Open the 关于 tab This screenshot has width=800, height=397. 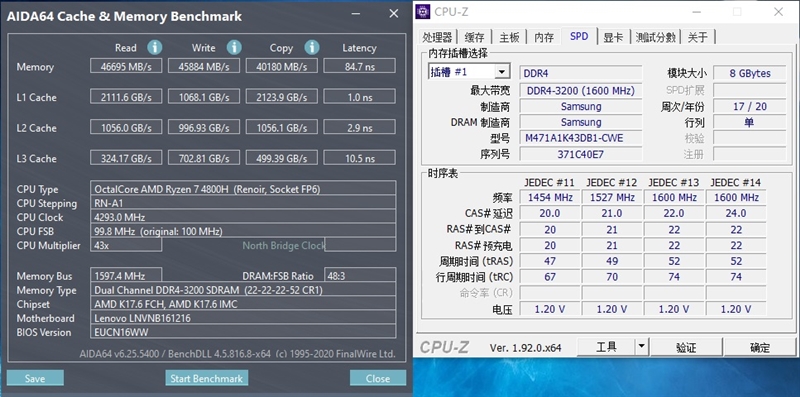[x=697, y=37]
